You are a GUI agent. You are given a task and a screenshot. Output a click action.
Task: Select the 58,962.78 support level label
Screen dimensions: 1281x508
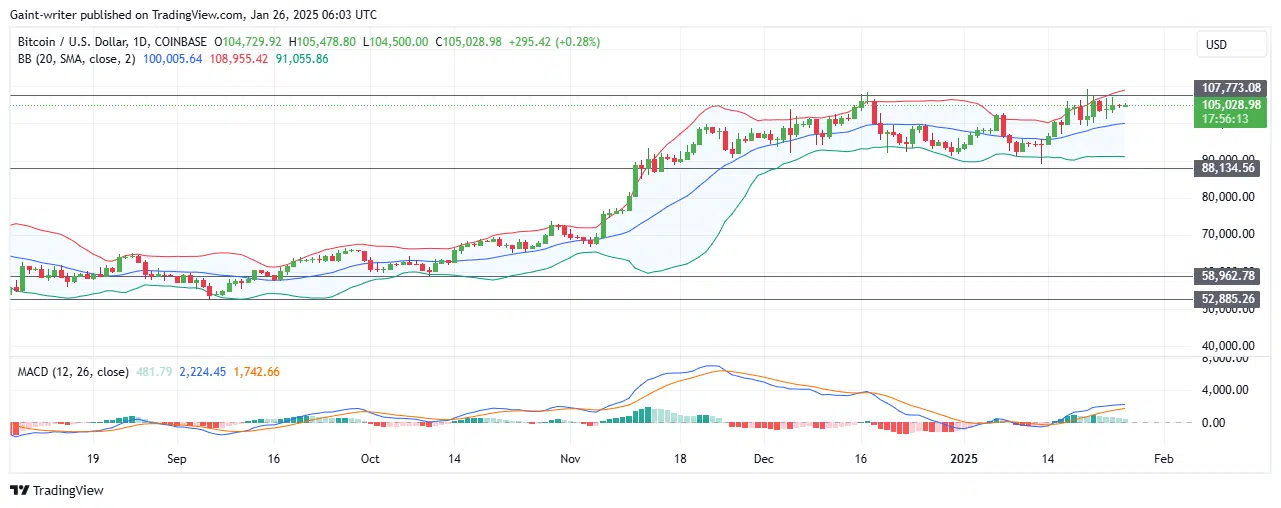click(x=1226, y=276)
